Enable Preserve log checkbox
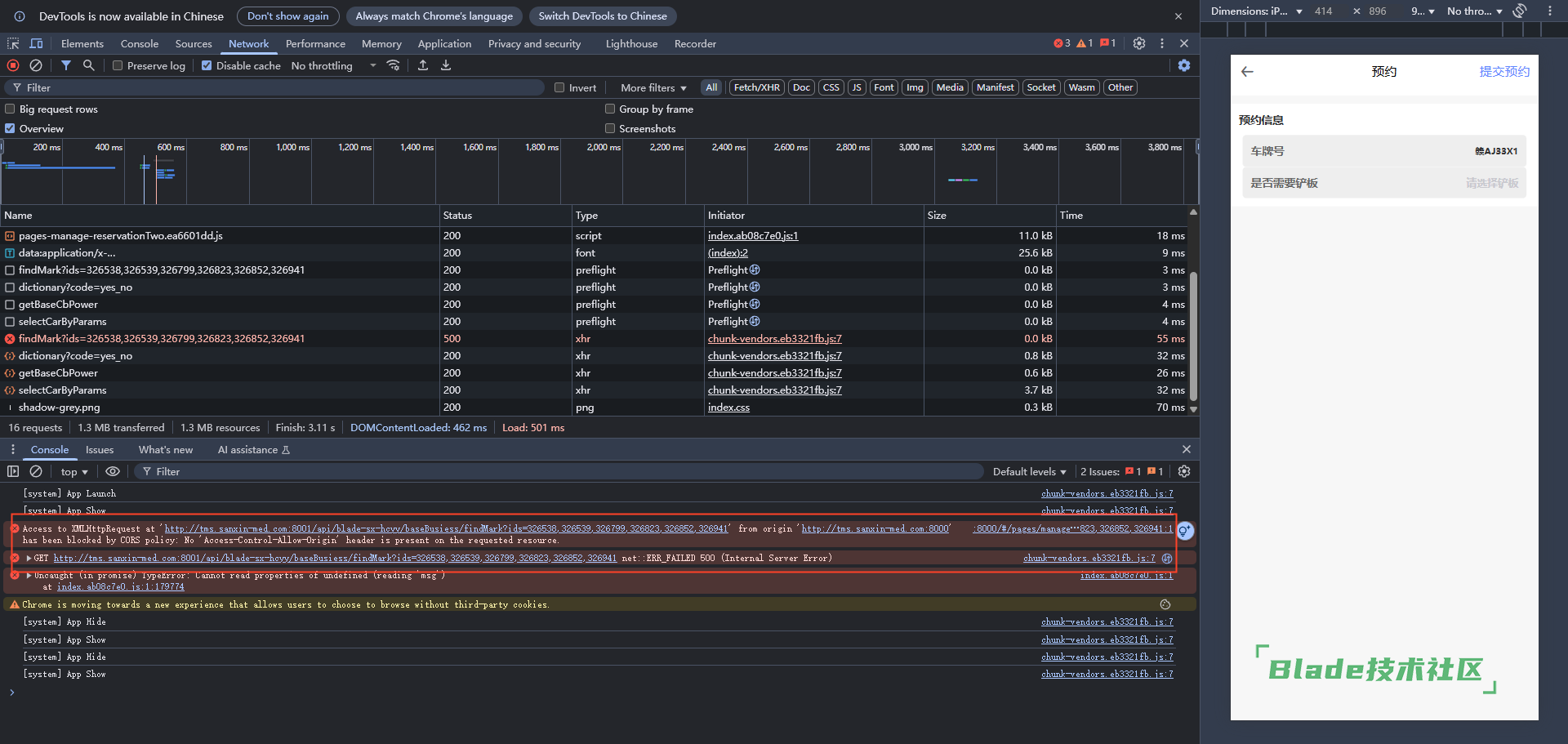Image resolution: width=1568 pixels, height=744 pixels. [x=118, y=65]
